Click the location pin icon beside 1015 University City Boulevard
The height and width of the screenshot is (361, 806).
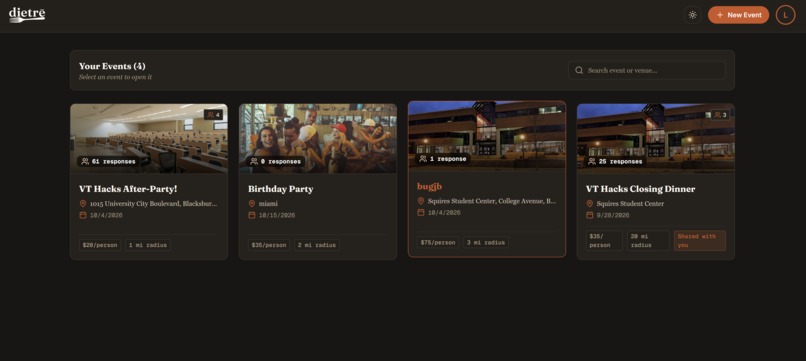83,204
